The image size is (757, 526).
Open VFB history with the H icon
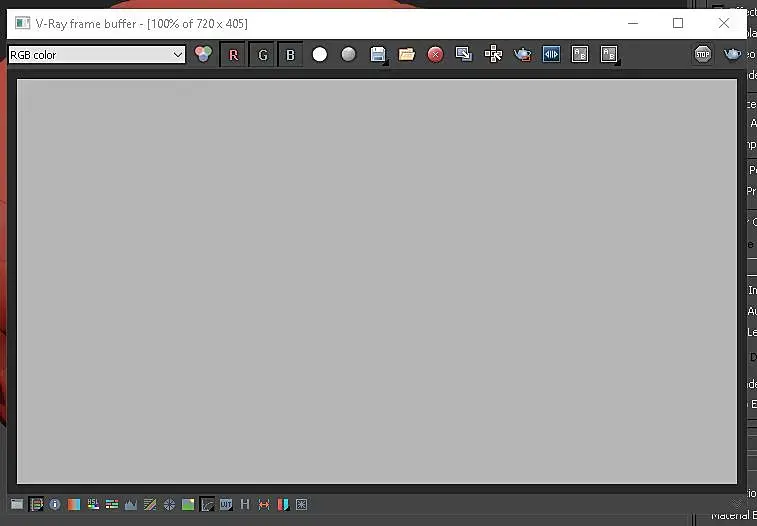(245, 504)
